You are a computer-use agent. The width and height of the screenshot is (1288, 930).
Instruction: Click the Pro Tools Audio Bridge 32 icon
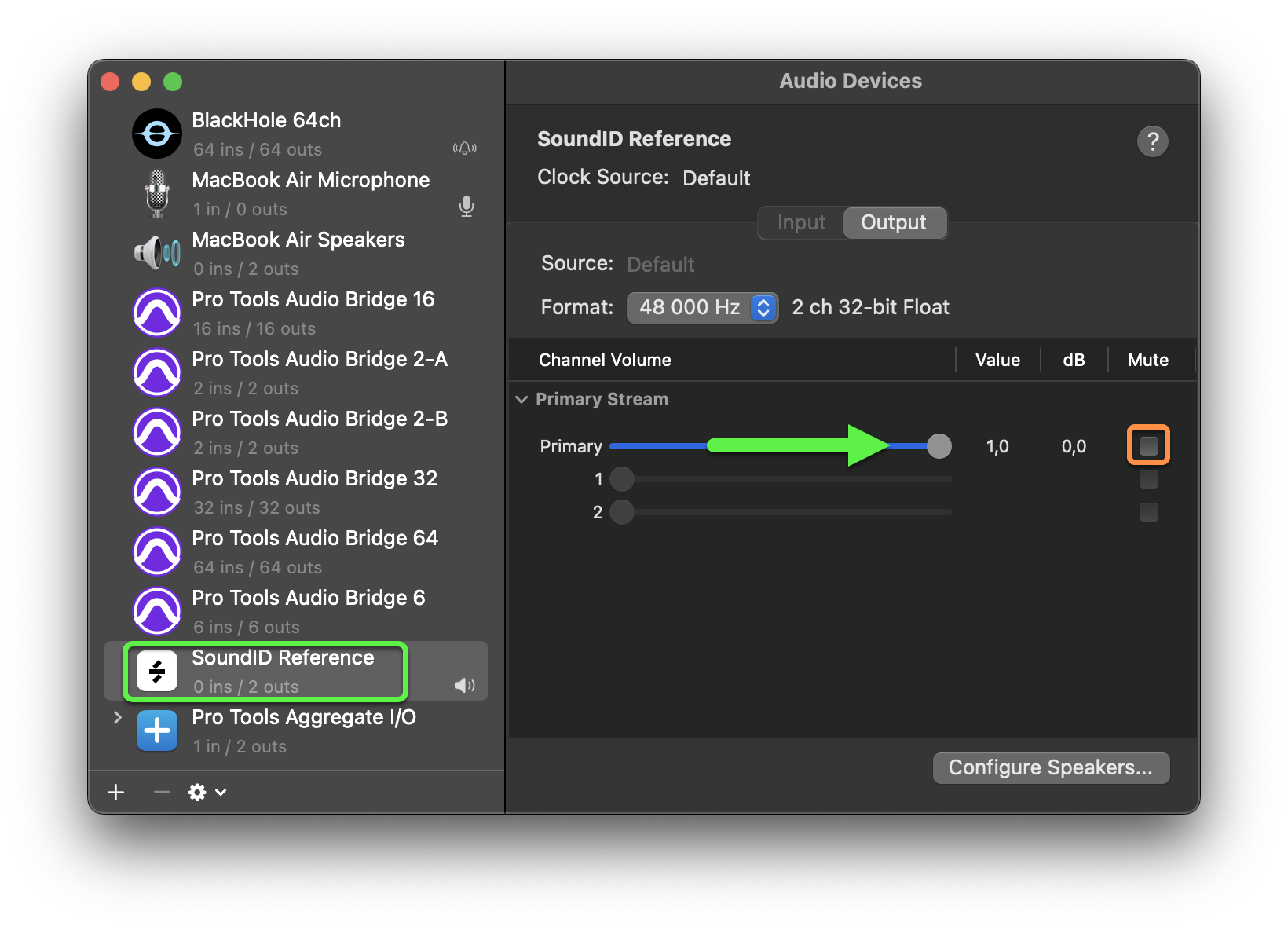pos(157,492)
